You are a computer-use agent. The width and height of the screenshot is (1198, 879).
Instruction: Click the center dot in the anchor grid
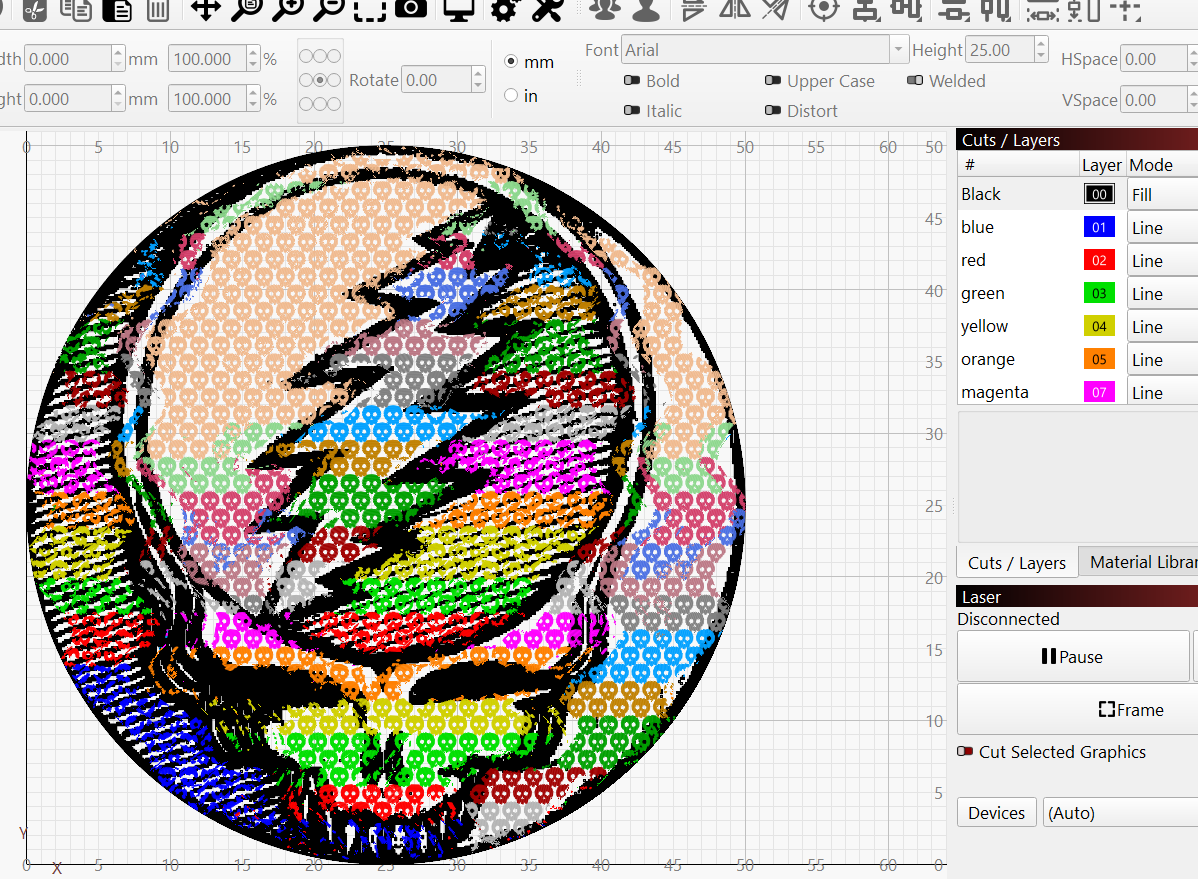tap(320, 79)
